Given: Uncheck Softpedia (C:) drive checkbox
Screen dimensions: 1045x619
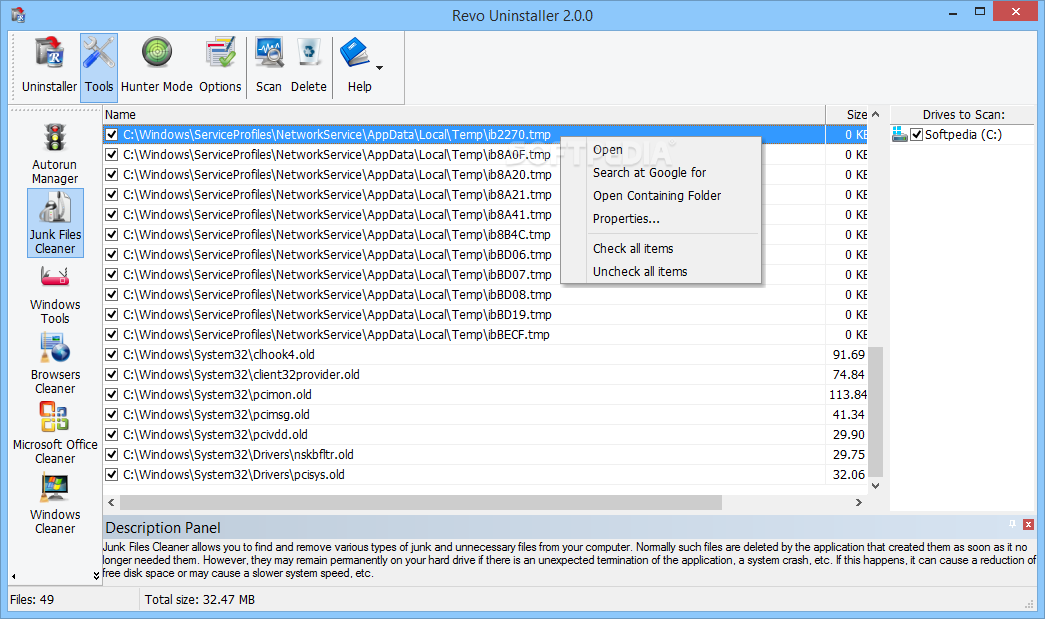Looking at the screenshot, I should 917,135.
